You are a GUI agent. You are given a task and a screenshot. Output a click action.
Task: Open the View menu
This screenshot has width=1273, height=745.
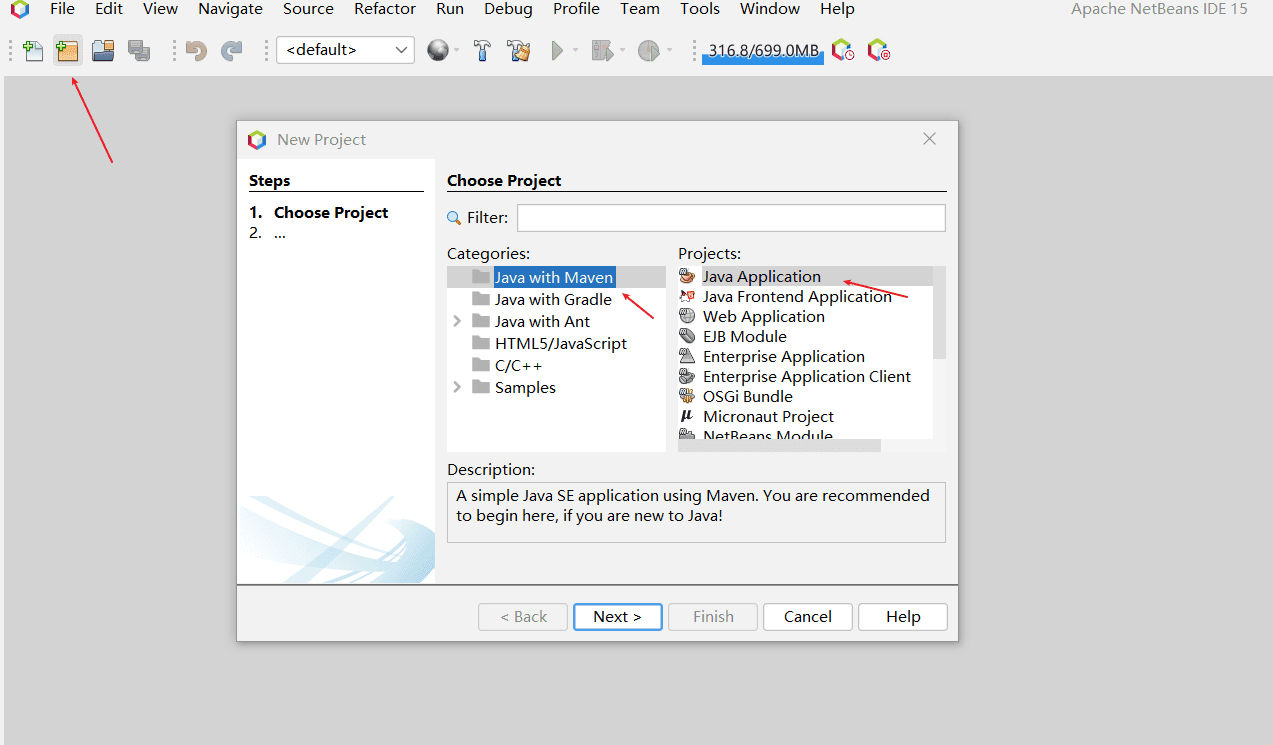(x=160, y=9)
